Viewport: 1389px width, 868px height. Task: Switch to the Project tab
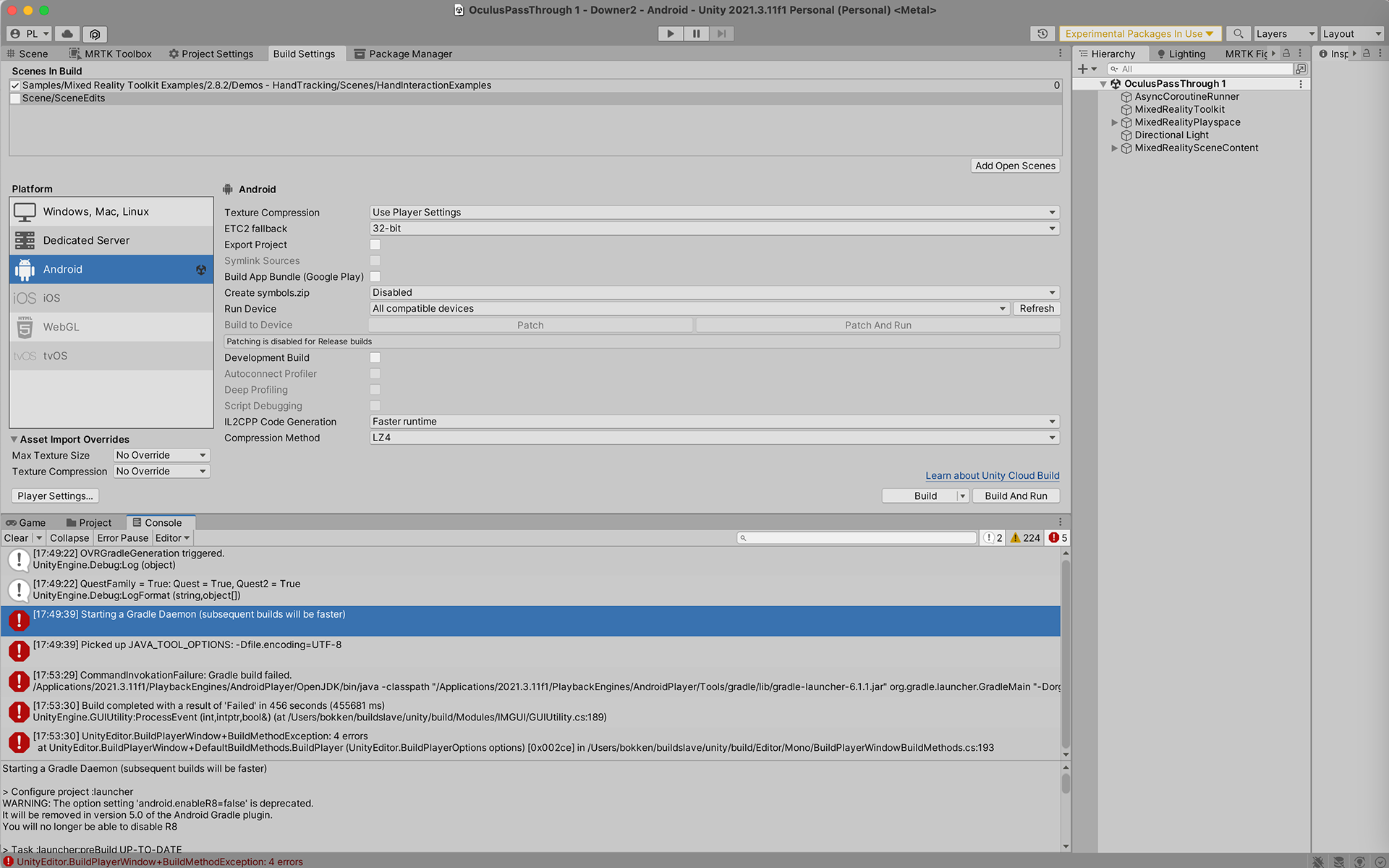pyautogui.click(x=89, y=522)
